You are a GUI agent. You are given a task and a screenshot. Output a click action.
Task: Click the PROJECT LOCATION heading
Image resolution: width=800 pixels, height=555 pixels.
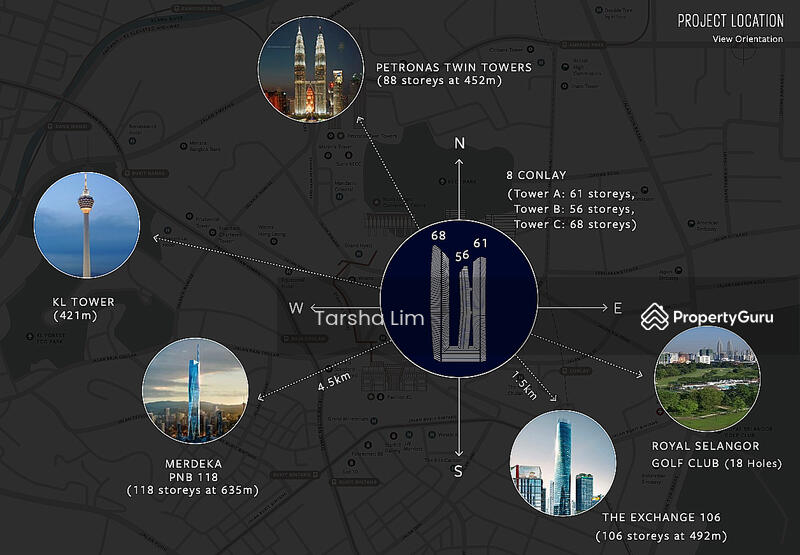point(732,20)
